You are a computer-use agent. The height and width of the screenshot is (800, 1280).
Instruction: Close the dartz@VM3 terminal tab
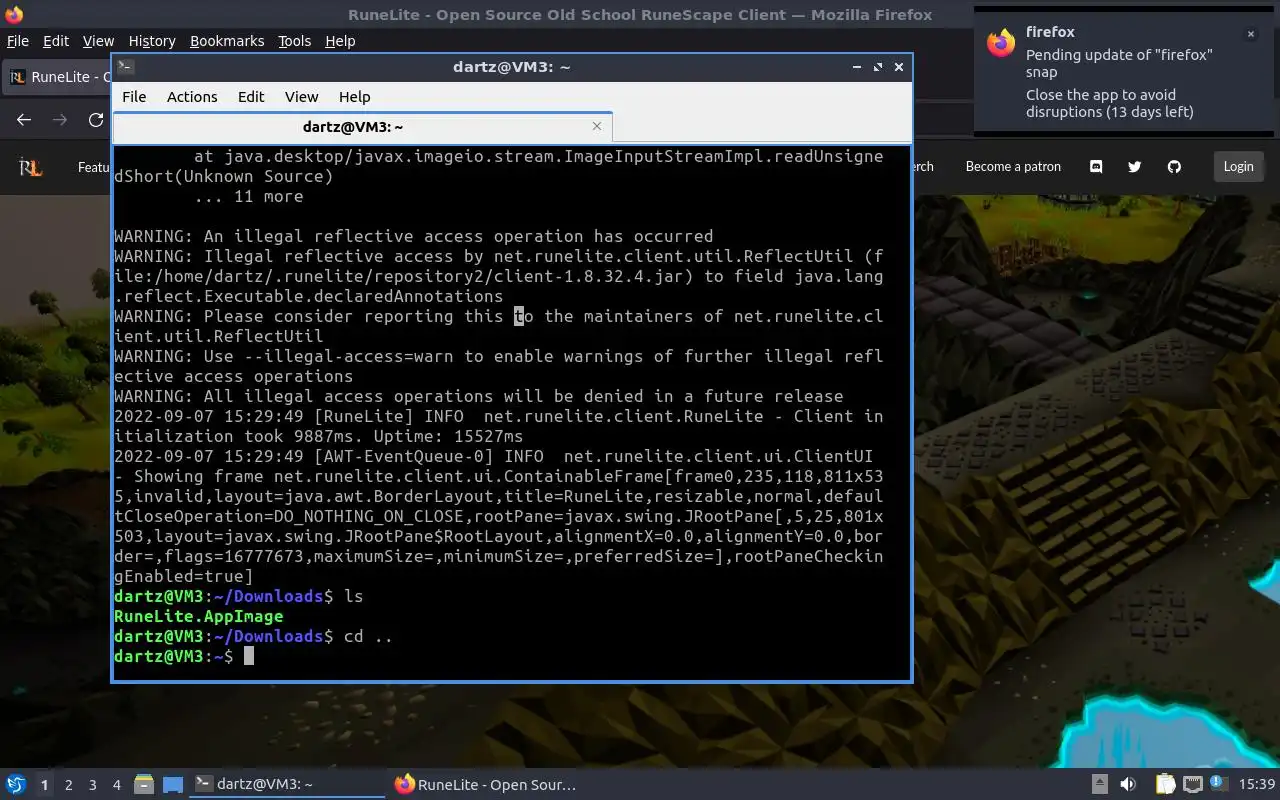coord(597,126)
